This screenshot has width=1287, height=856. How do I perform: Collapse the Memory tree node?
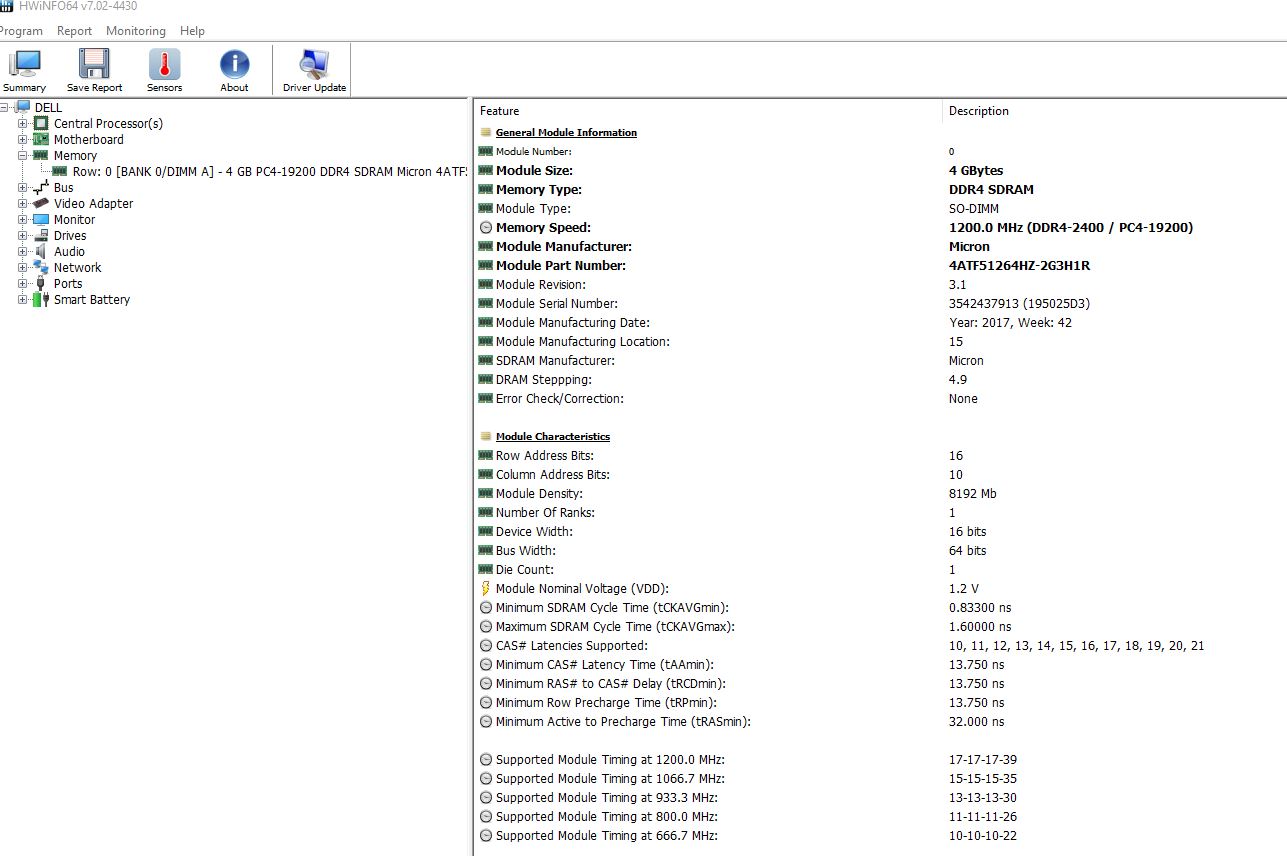[x=23, y=156]
